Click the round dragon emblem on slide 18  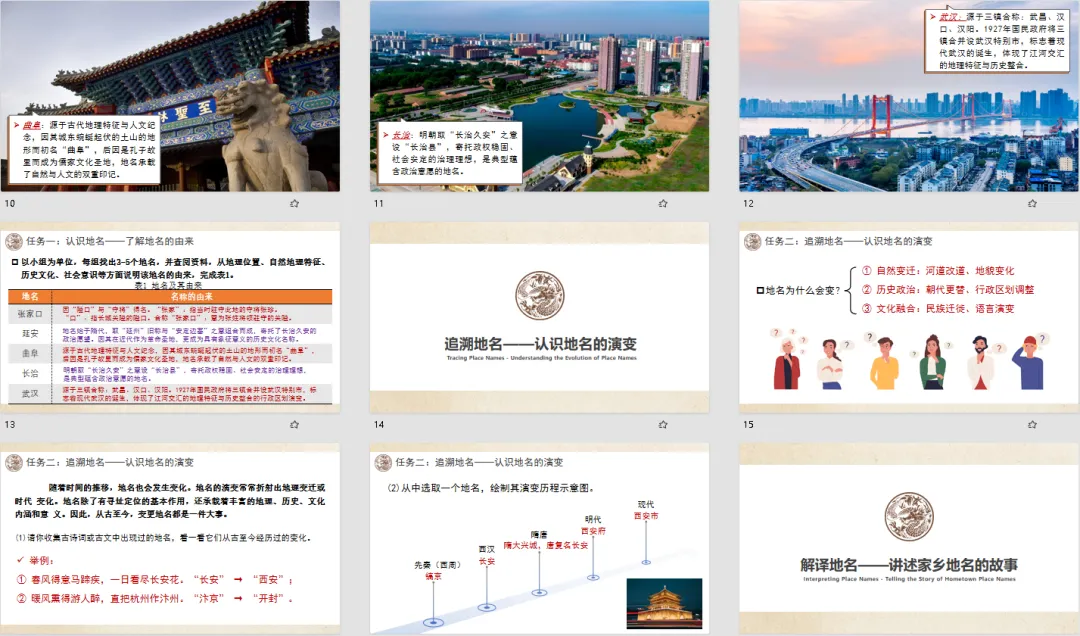tap(909, 517)
